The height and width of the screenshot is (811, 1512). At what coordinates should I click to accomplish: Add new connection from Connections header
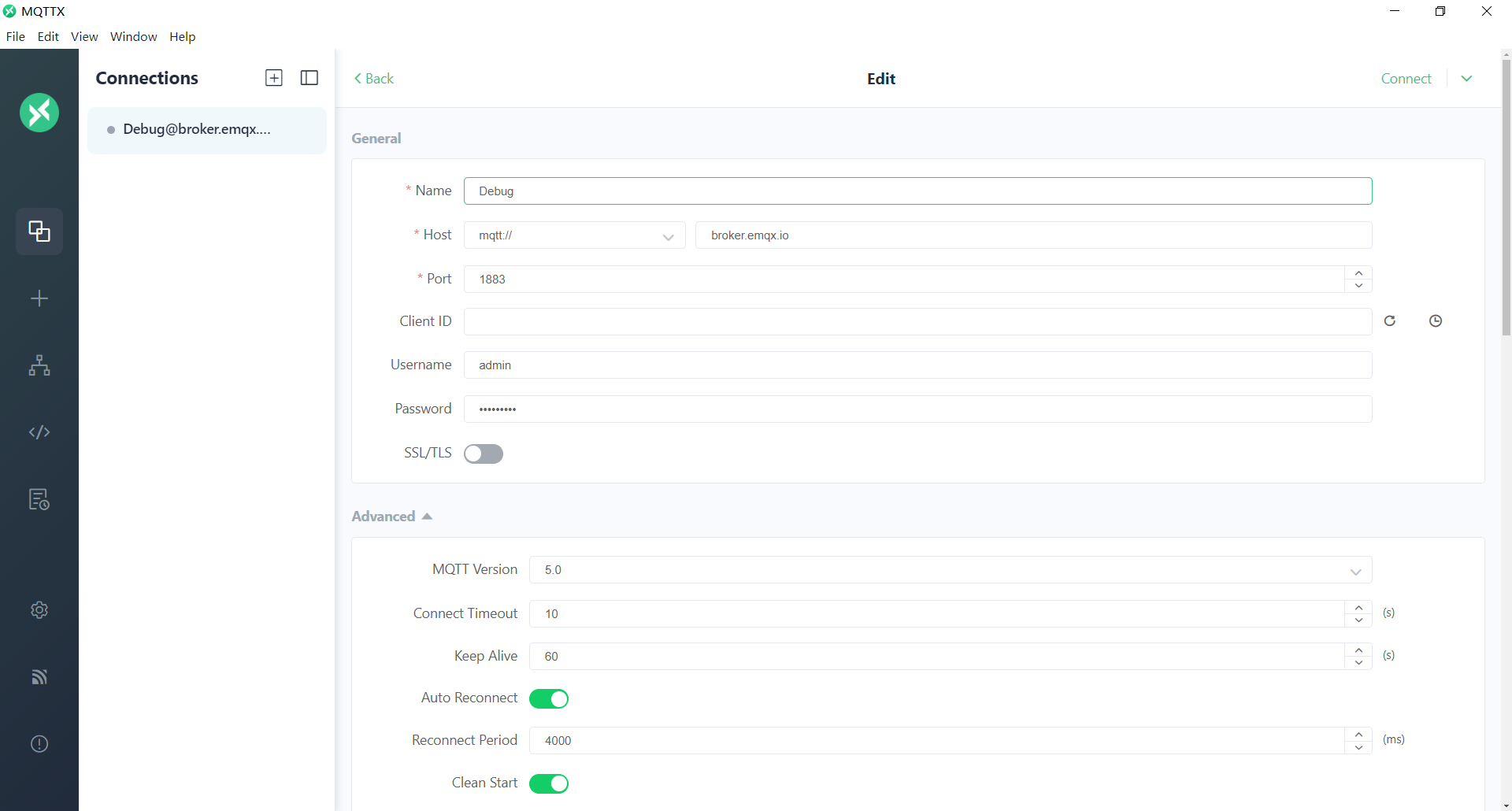274,78
